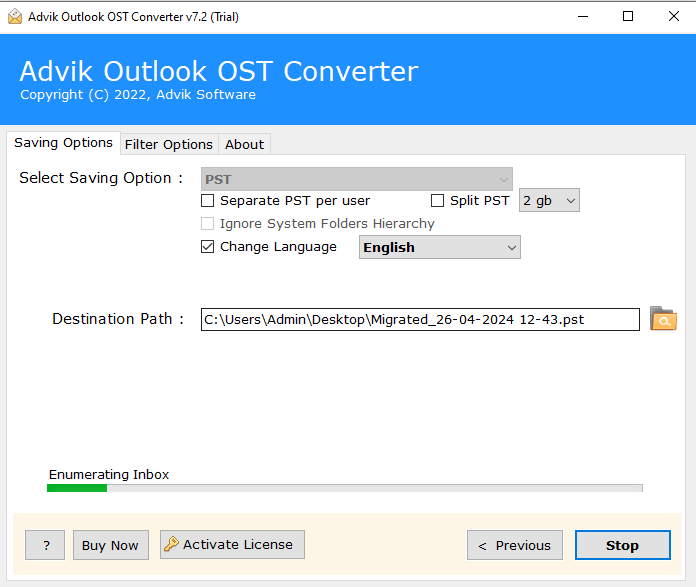This screenshot has height=587, width=696.
Task: Click the Activate License button
Action: pos(232,544)
